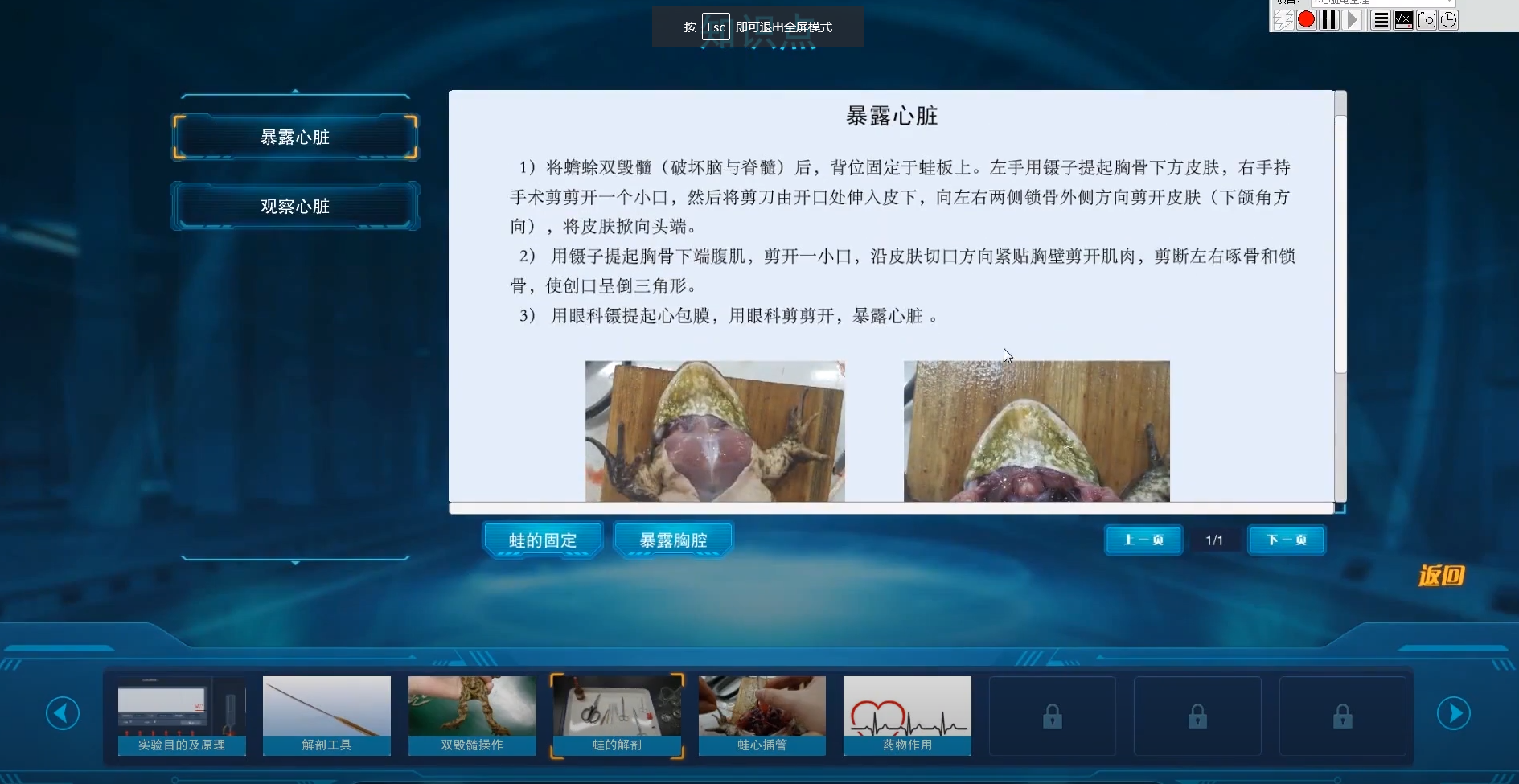The width and height of the screenshot is (1519, 784).
Task: Click the clock timer icon
Action: [1448, 20]
